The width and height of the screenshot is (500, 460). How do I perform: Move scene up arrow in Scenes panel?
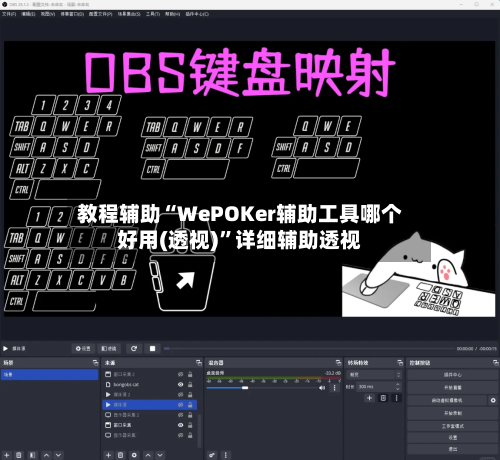pyautogui.click(x=46, y=455)
